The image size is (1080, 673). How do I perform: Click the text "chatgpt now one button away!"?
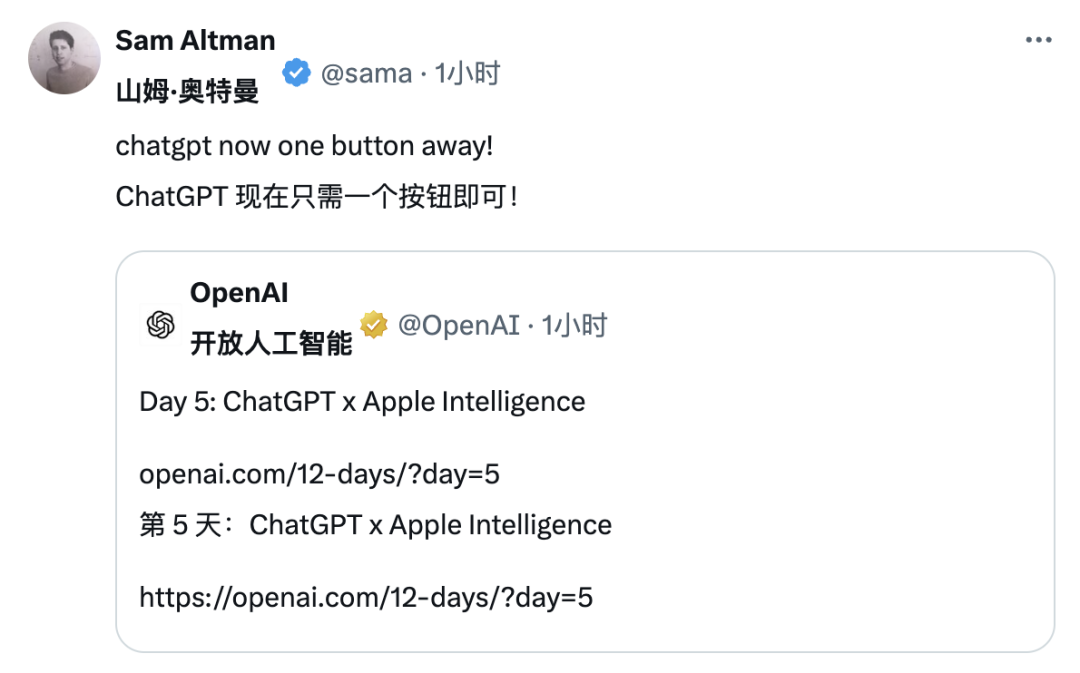304,146
